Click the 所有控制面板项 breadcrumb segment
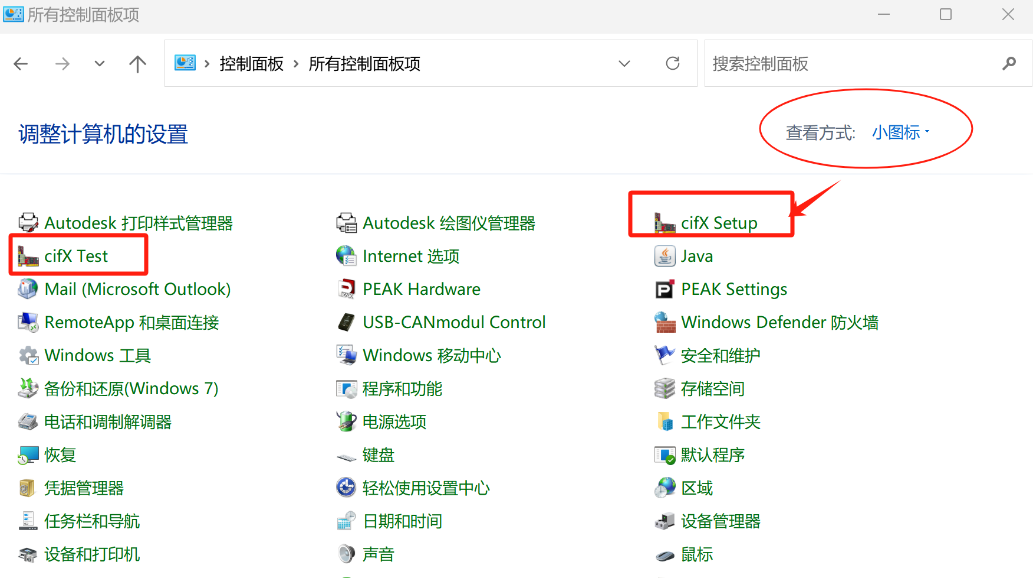Screen dimensions: 1033x578 pyautogui.click(x=364, y=64)
